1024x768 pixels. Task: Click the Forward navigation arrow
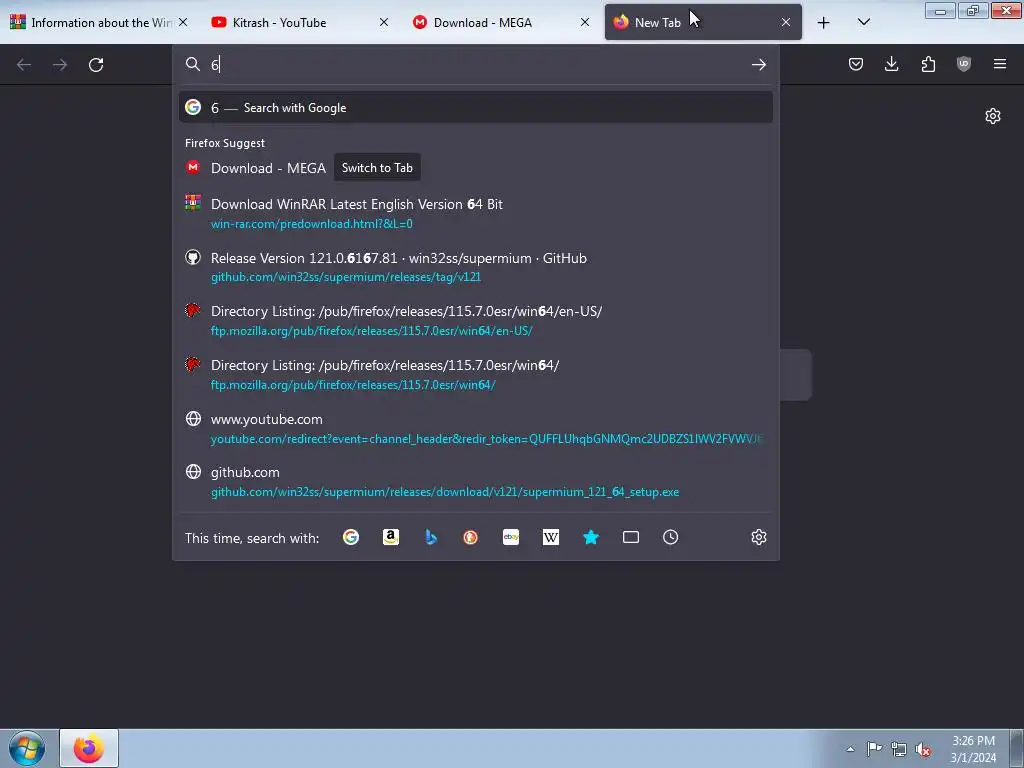60,65
